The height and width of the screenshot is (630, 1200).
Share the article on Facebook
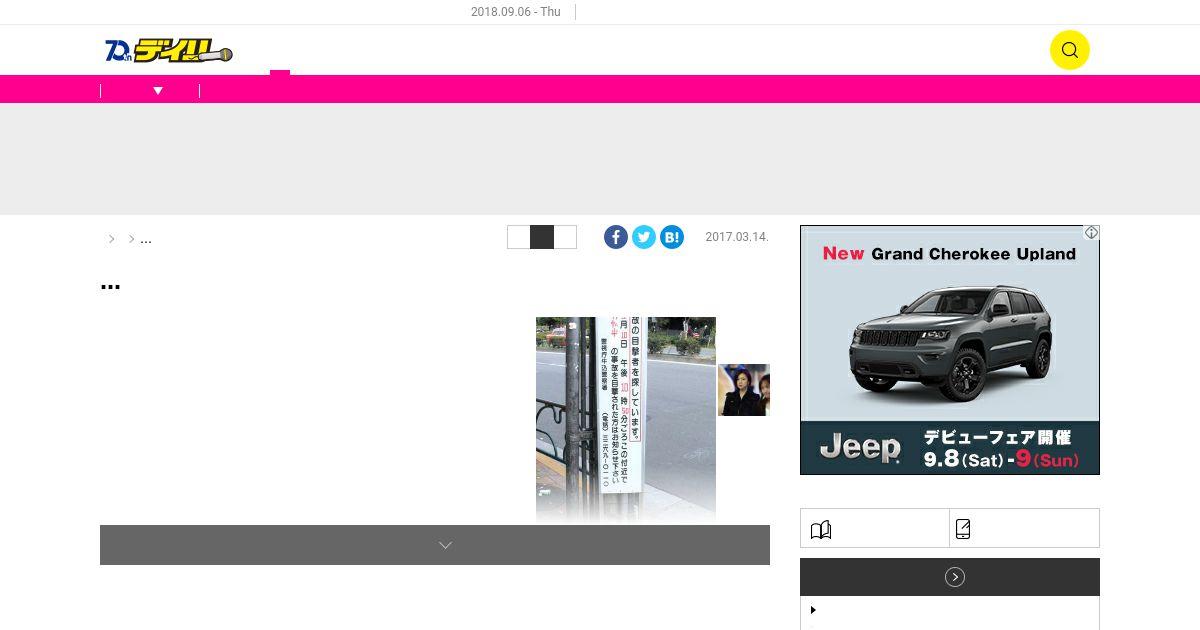616,237
